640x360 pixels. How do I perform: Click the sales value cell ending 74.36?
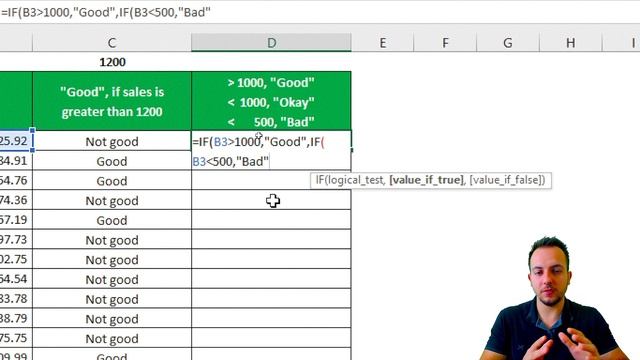point(16,200)
